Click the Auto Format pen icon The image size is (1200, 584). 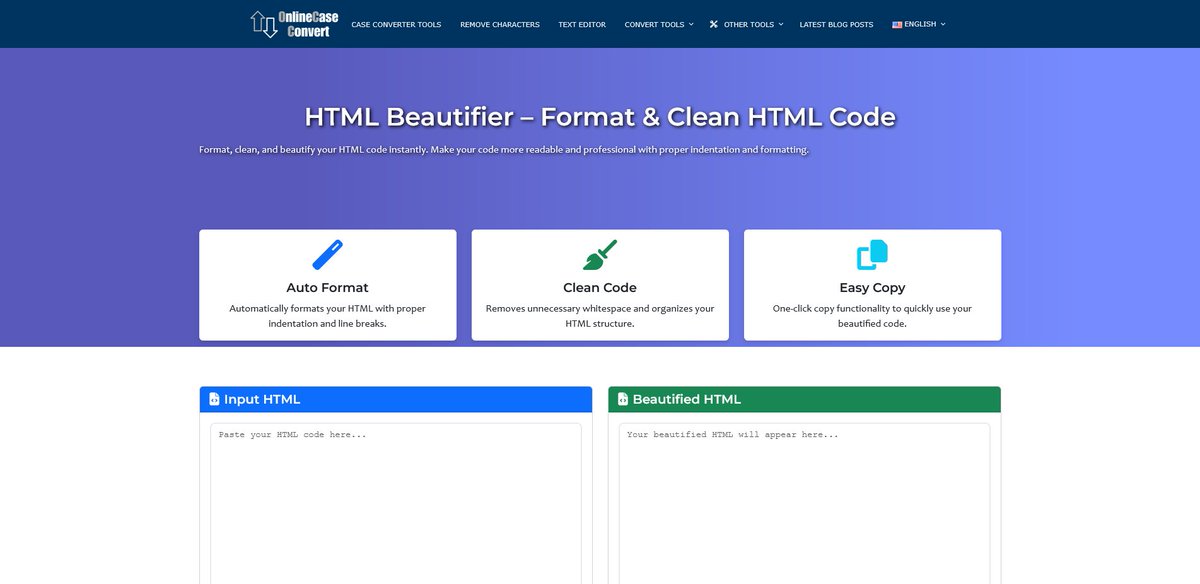pos(328,255)
